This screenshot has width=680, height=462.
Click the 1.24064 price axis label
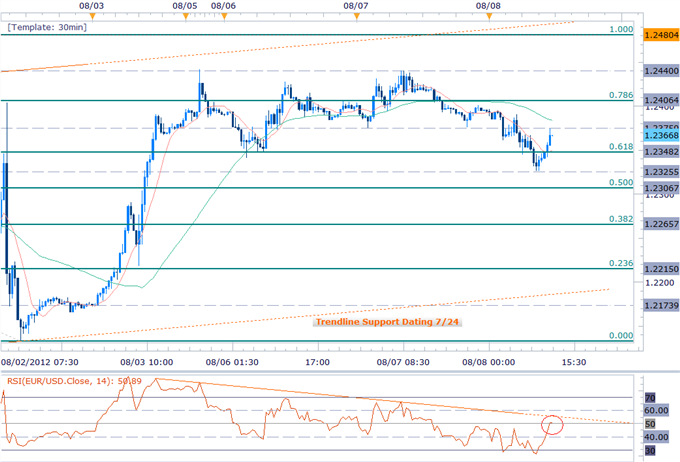(657, 100)
